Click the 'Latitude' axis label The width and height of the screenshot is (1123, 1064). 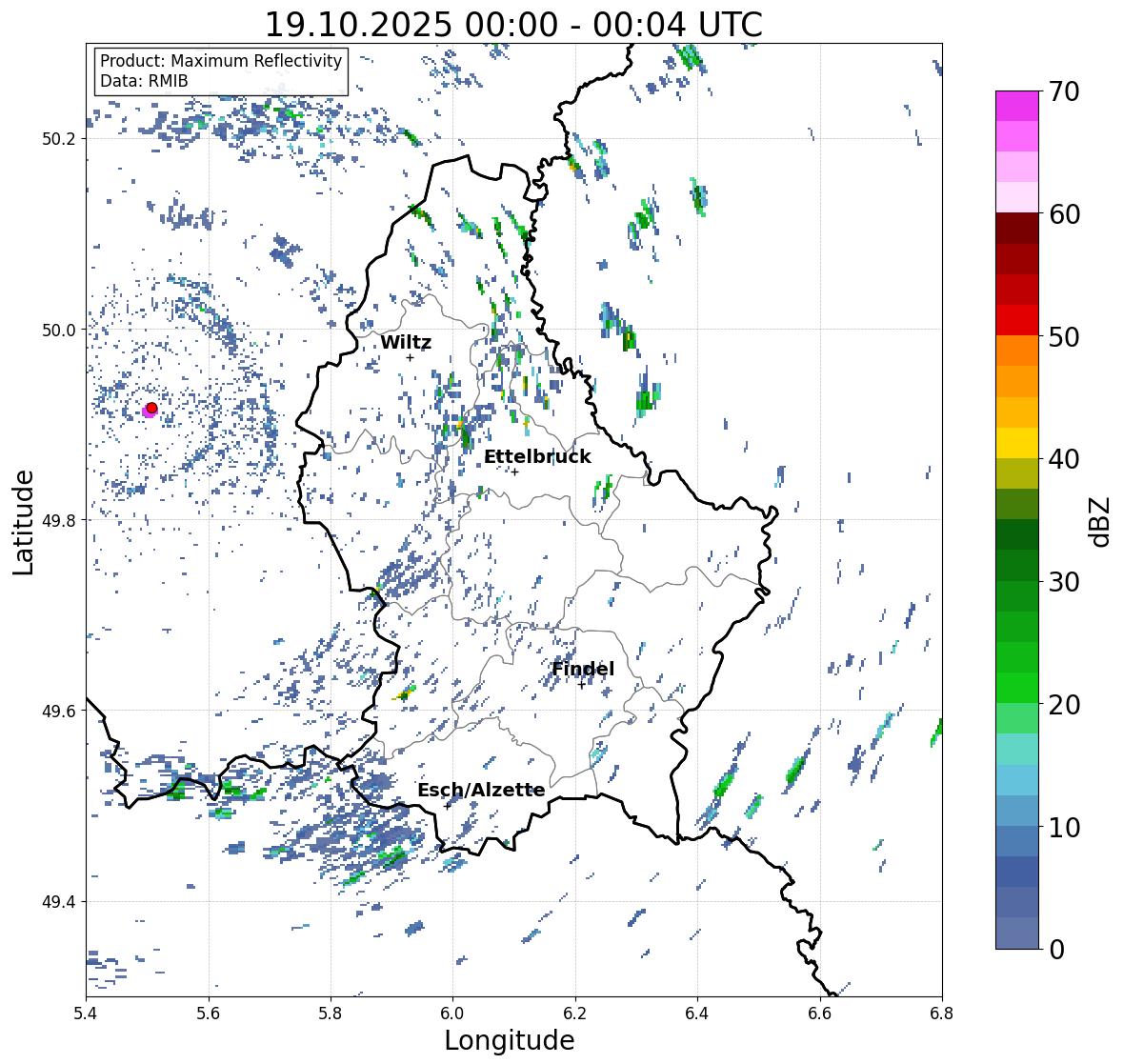click(23, 522)
